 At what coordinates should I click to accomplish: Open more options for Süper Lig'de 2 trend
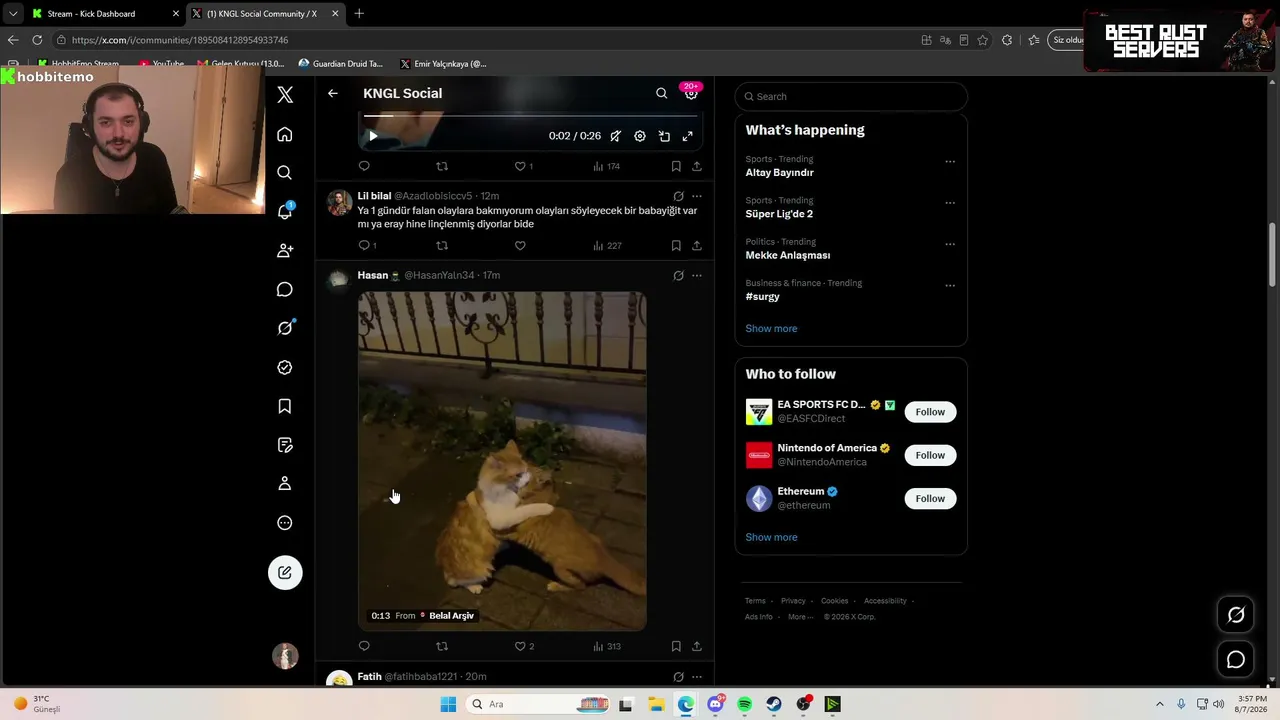[x=950, y=202]
